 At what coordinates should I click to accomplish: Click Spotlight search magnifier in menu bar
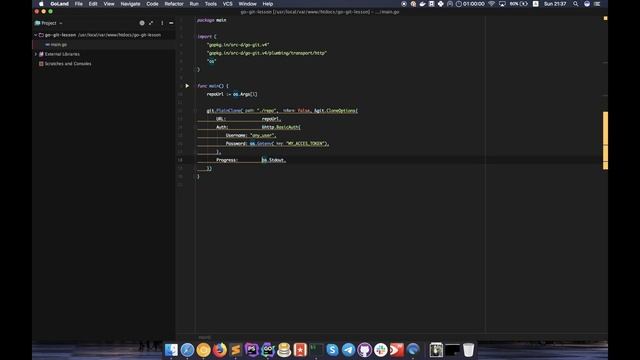[x=576, y=4]
